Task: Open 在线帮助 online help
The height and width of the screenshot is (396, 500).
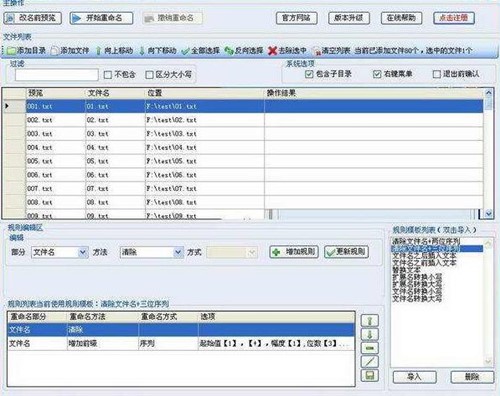Action: [x=401, y=18]
